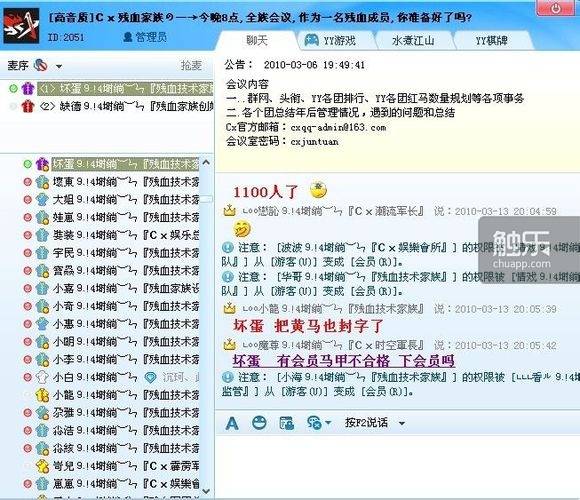Screen dimensions: 580x500
Task: Open the 水煮江山 tab
Action: [413, 40]
